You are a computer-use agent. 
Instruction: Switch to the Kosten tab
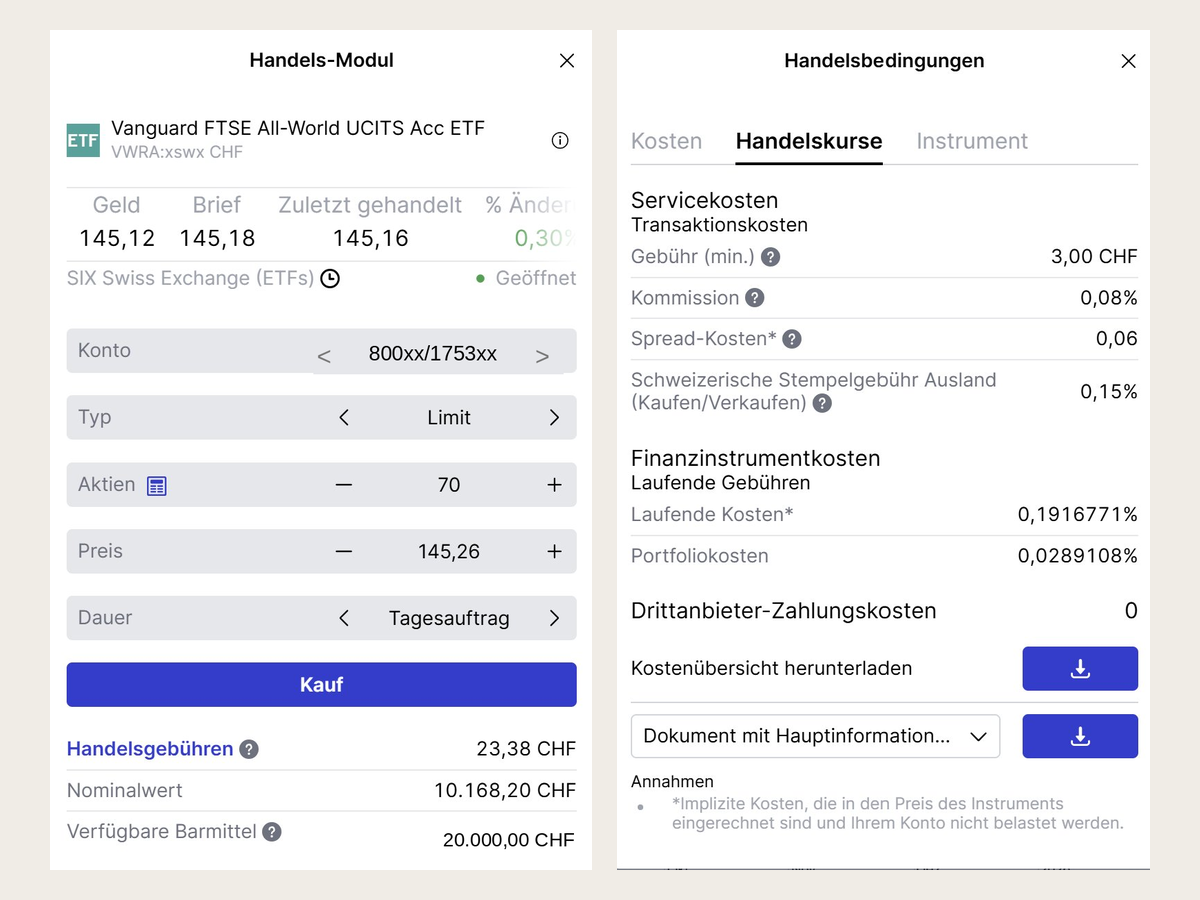pyautogui.click(x=666, y=141)
